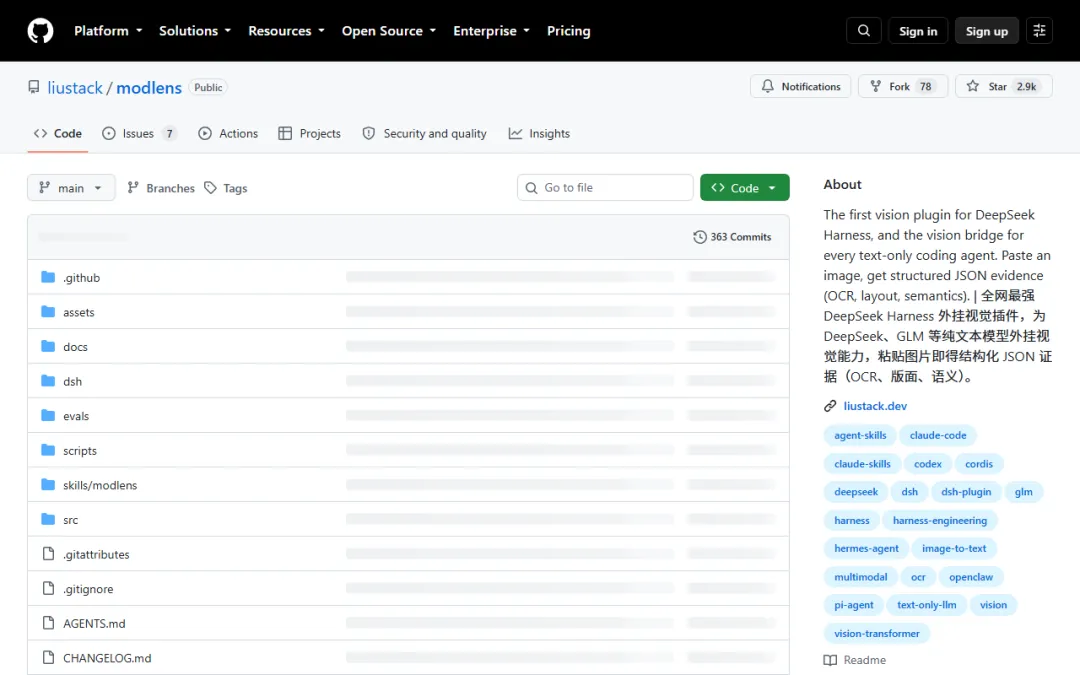The height and width of the screenshot is (675, 1080).
Task: Click the .gitignore file icon
Action: (x=48, y=588)
